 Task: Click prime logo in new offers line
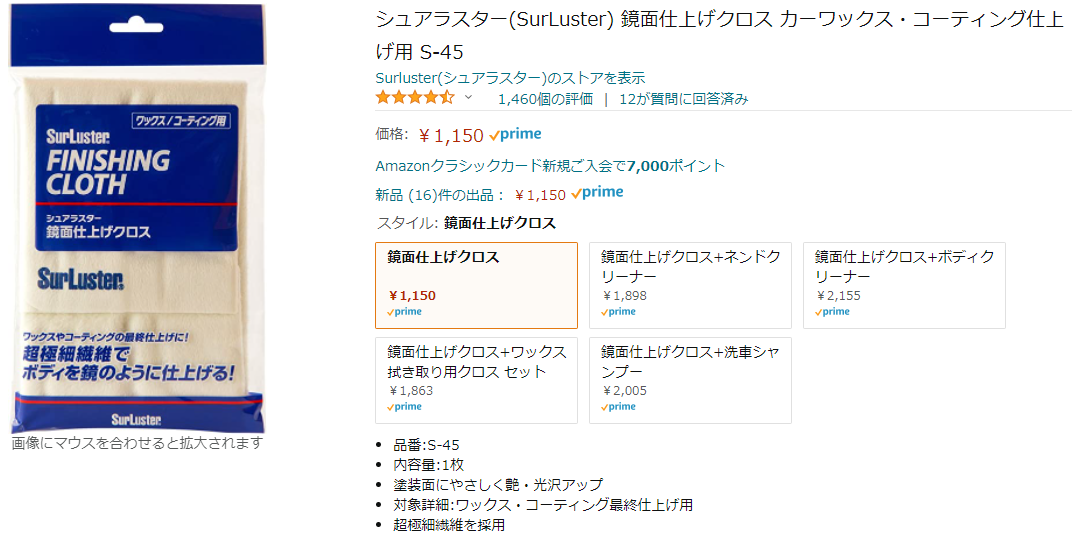(597, 193)
